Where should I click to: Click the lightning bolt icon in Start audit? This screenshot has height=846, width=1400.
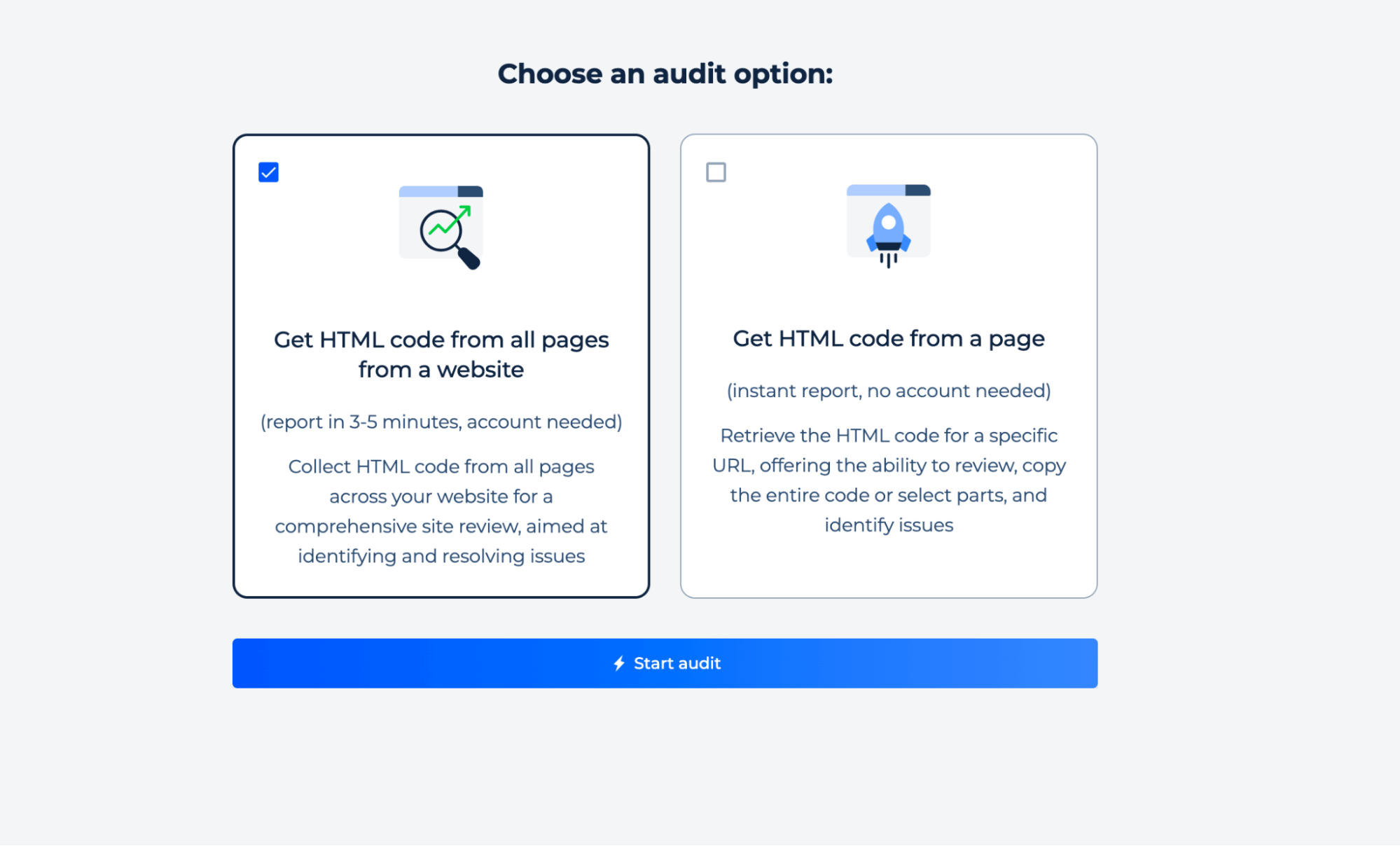[619, 663]
